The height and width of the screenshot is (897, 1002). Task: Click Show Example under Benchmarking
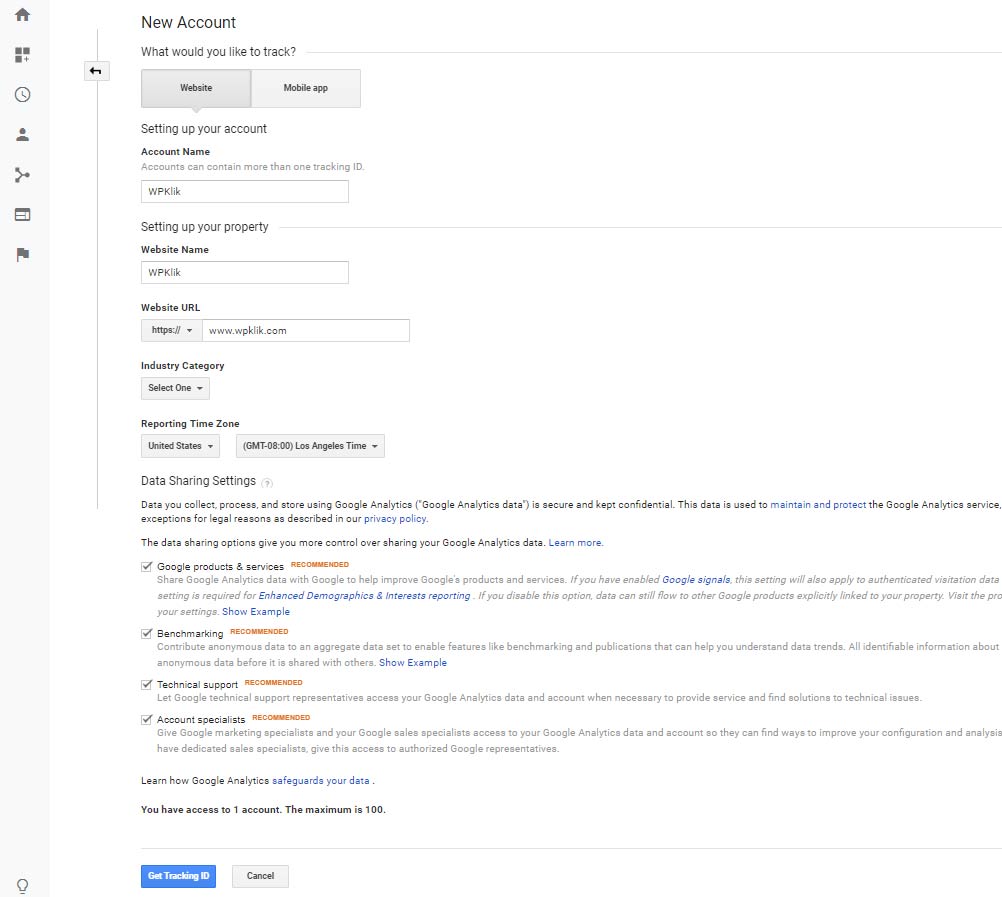click(x=413, y=663)
